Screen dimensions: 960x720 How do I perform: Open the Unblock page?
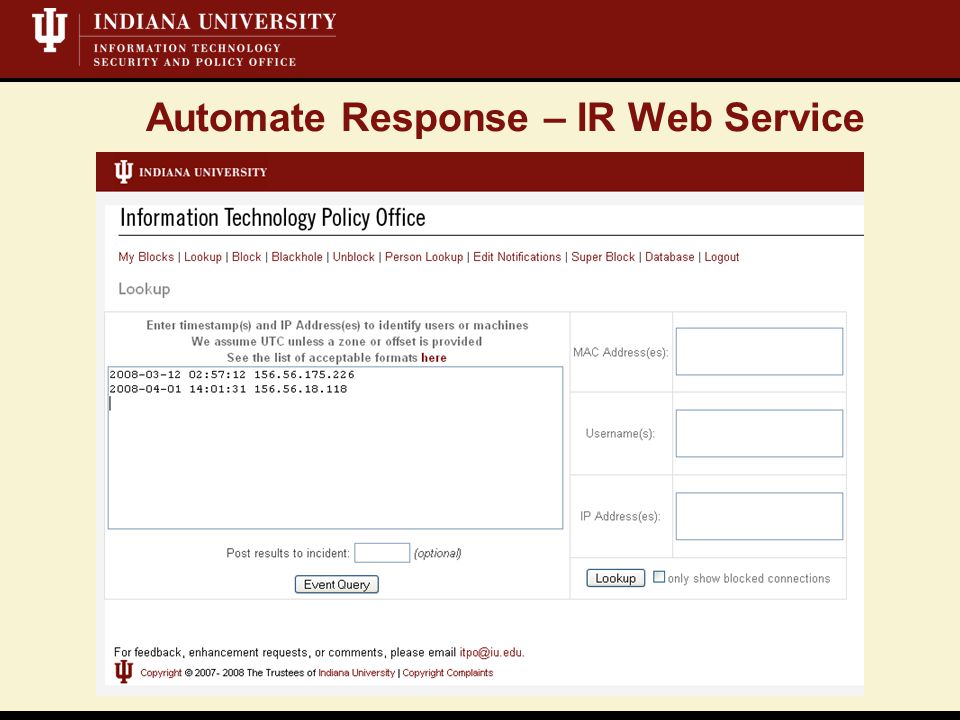tap(354, 257)
